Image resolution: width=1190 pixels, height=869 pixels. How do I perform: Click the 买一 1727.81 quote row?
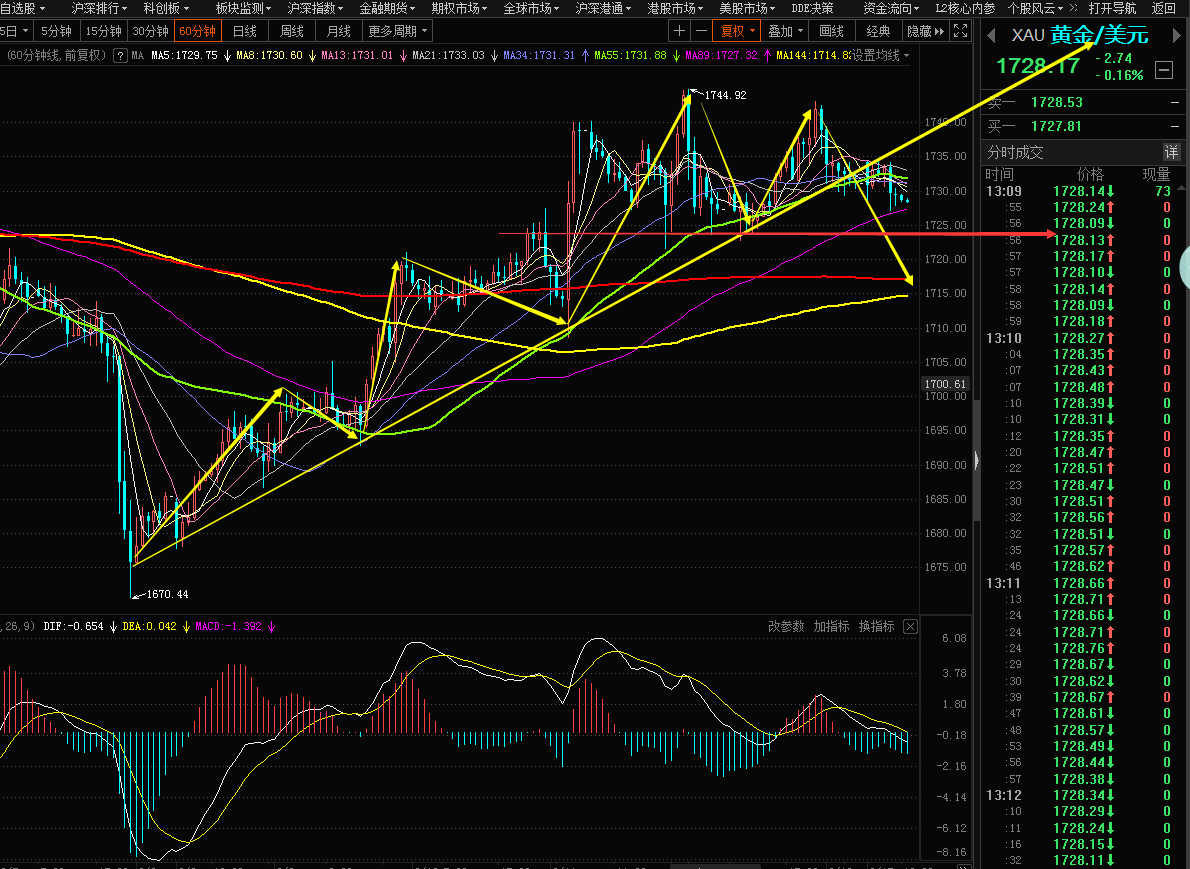(1083, 126)
